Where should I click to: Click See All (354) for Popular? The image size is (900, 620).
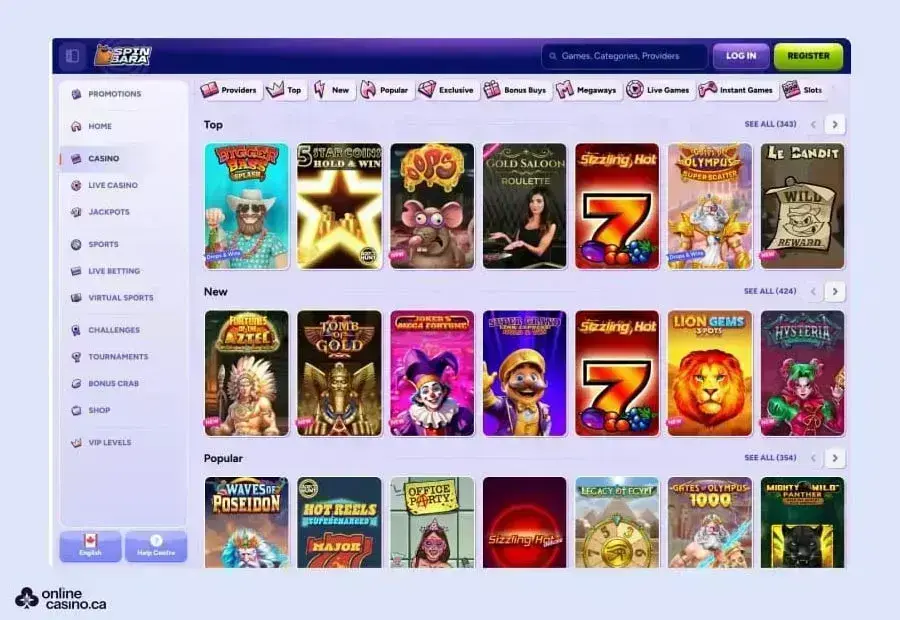tap(770, 458)
